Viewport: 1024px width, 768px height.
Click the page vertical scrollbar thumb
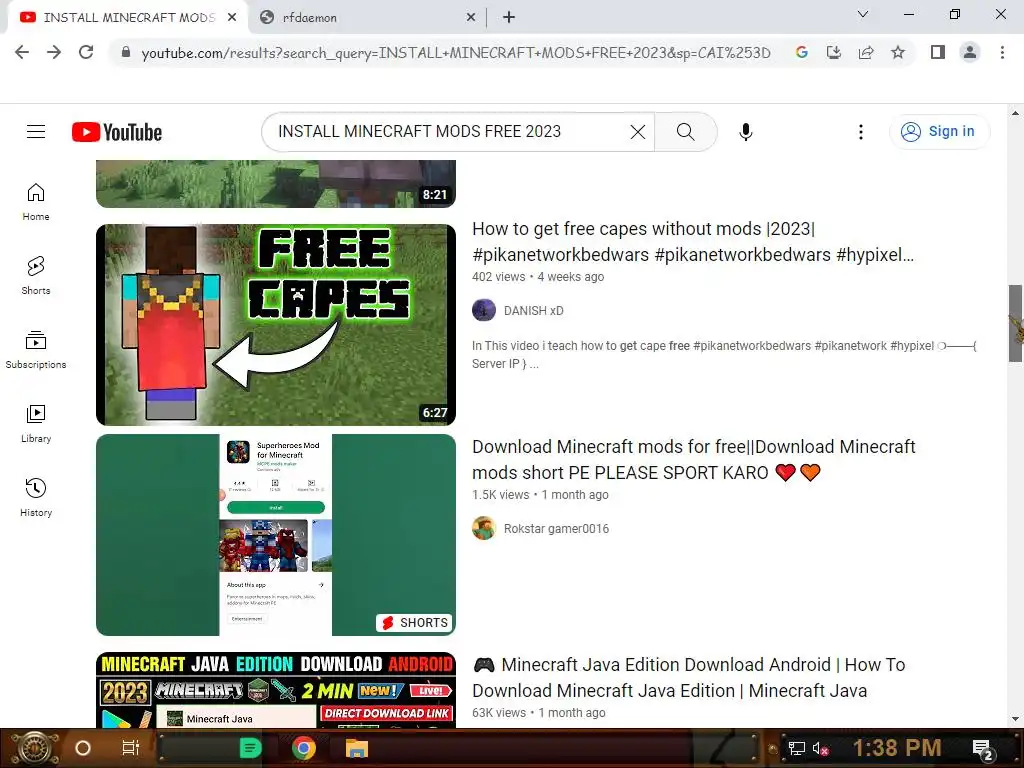[1016, 323]
